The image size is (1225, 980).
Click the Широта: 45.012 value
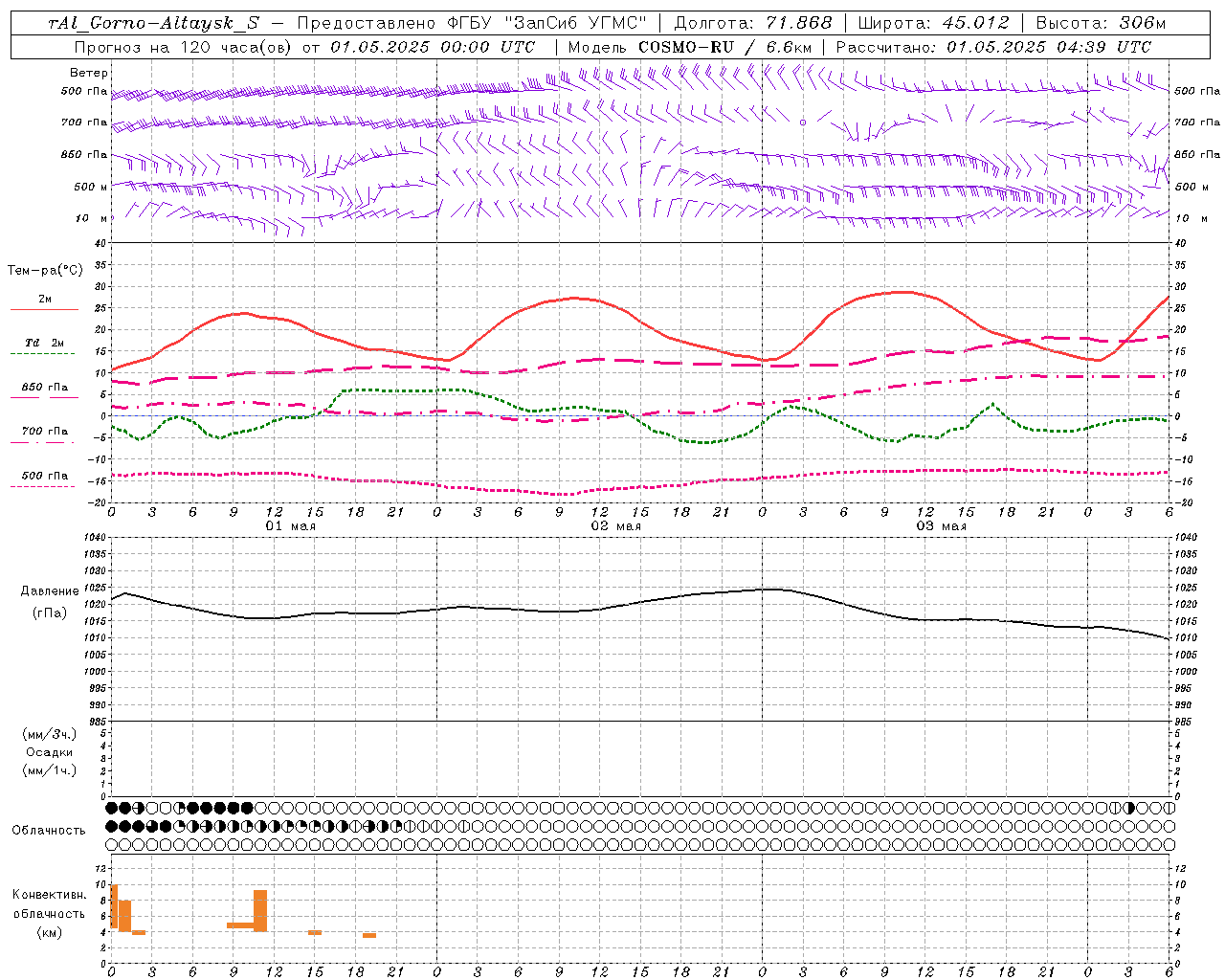pos(934,23)
